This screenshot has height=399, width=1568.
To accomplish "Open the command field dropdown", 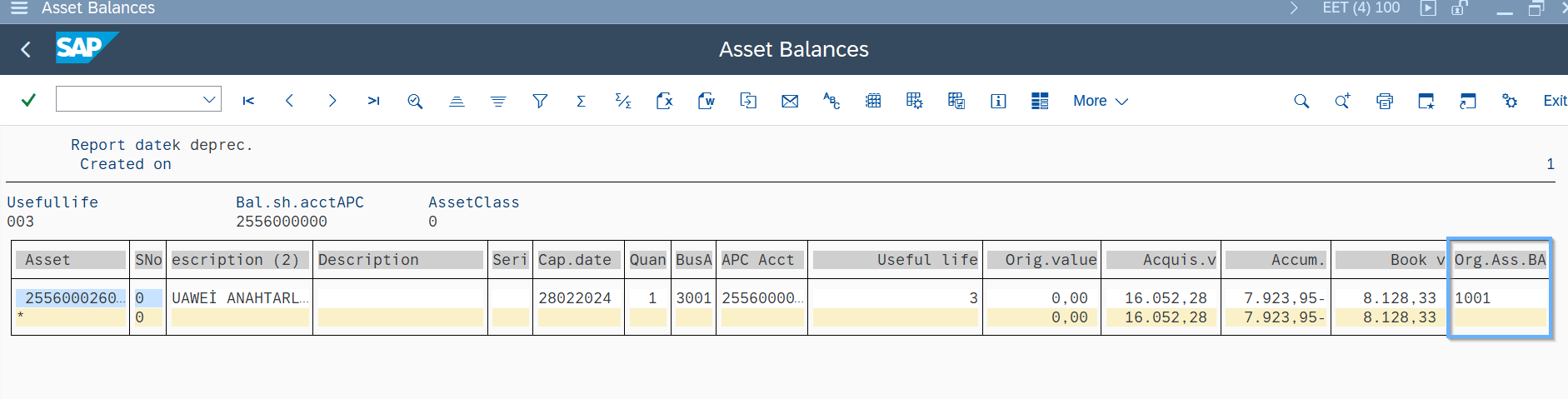I will click(208, 100).
